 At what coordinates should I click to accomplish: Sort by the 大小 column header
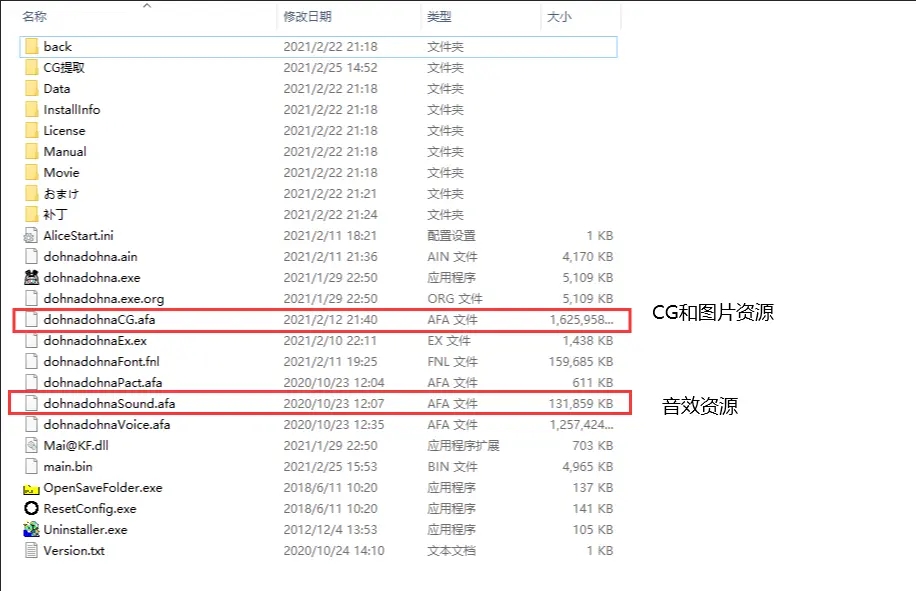[x=559, y=17]
